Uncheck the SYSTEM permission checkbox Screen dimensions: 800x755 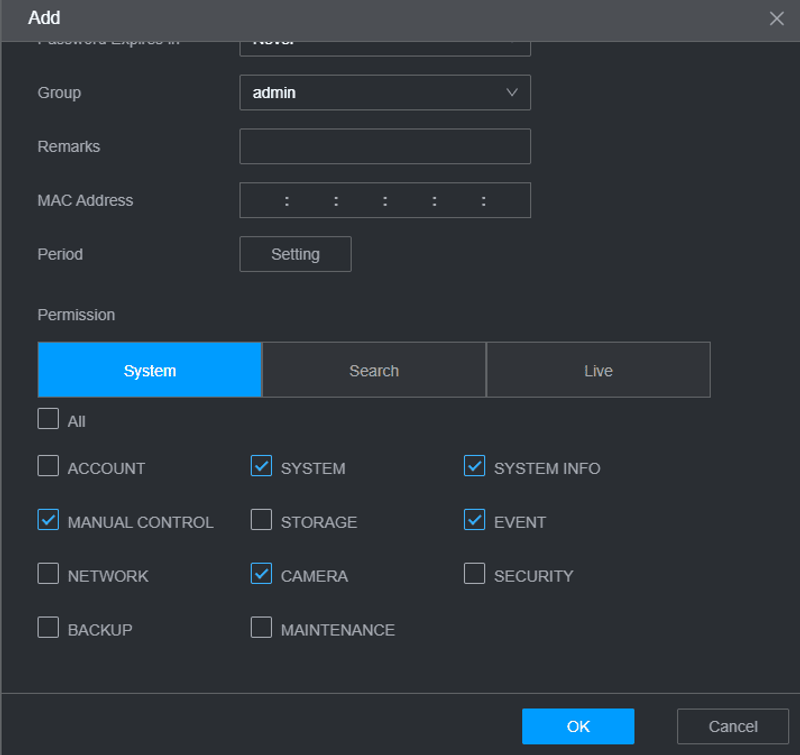(x=261, y=466)
